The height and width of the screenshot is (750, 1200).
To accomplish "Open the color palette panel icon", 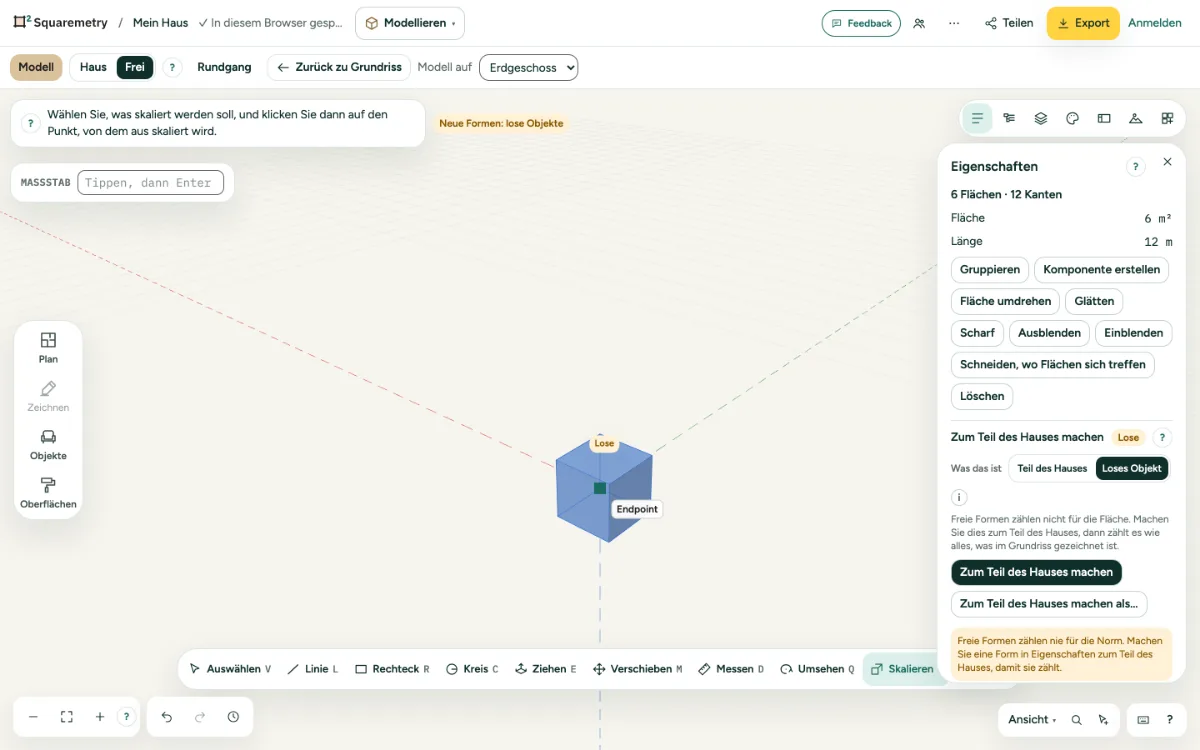I will point(1072,118).
